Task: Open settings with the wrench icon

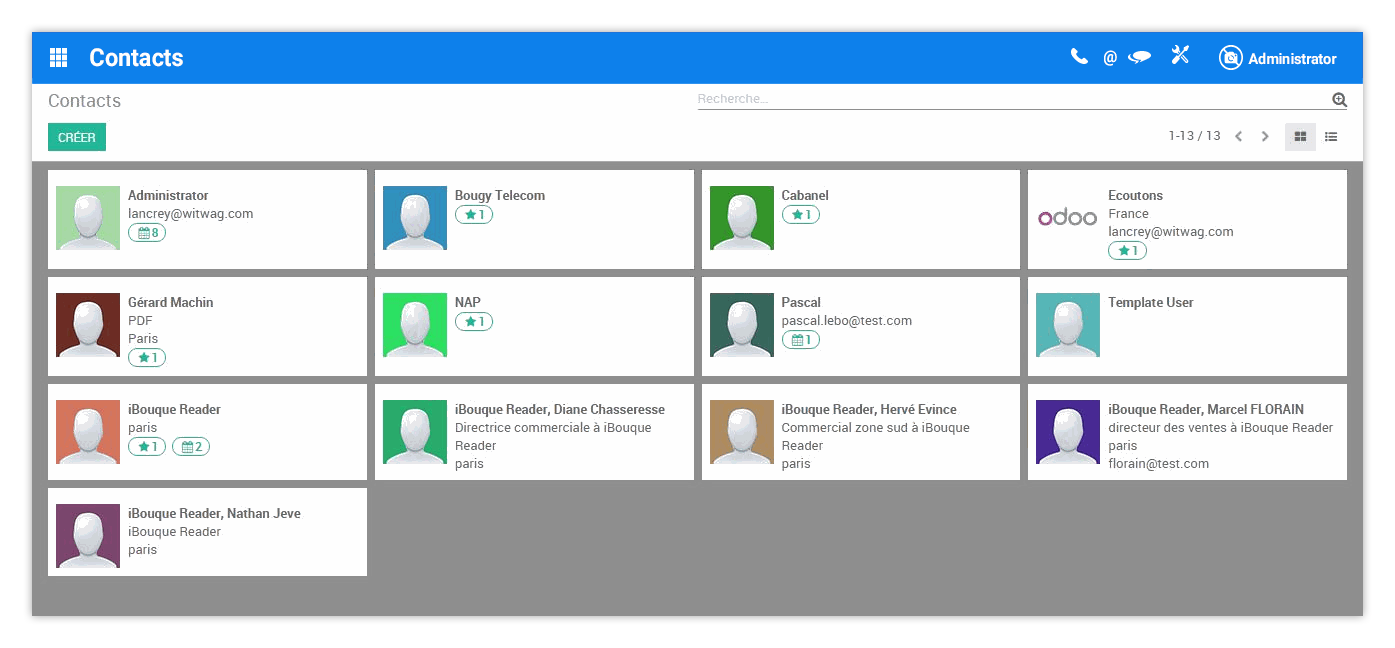Action: [1180, 56]
